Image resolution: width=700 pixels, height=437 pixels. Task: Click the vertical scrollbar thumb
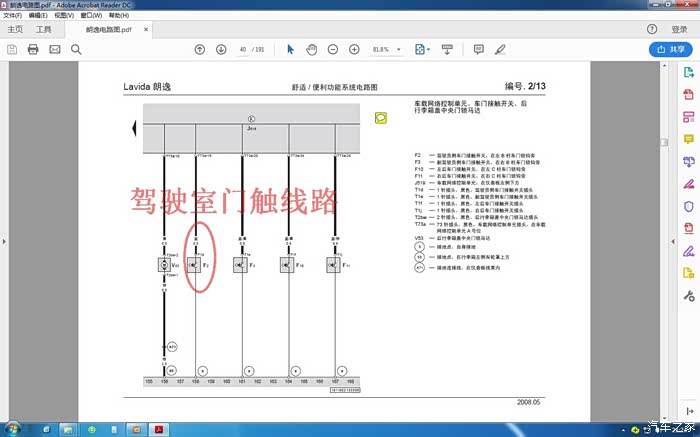(664, 142)
